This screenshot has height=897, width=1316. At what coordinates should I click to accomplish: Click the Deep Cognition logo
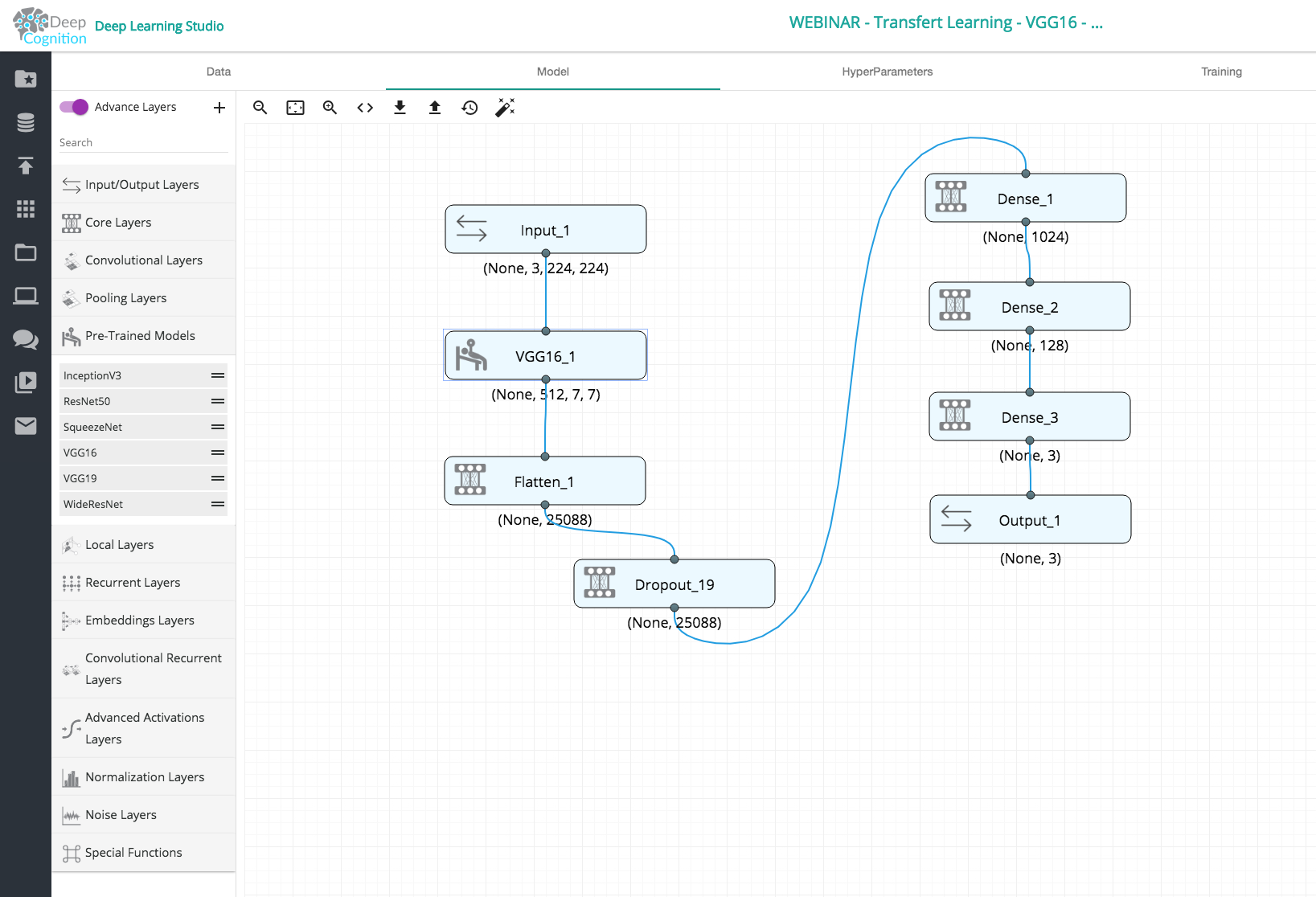(50, 27)
